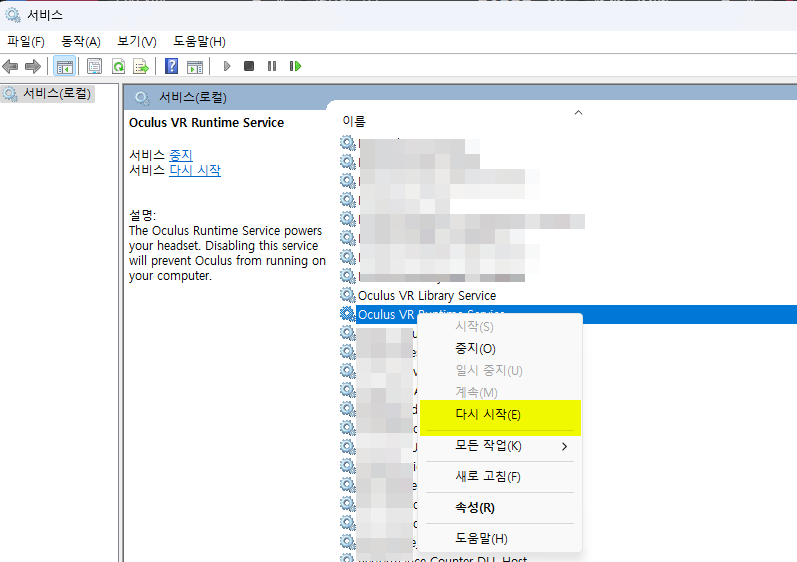Click the 다시 시작 link in the description pane
This screenshot has height=562, width=797.
click(195, 170)
